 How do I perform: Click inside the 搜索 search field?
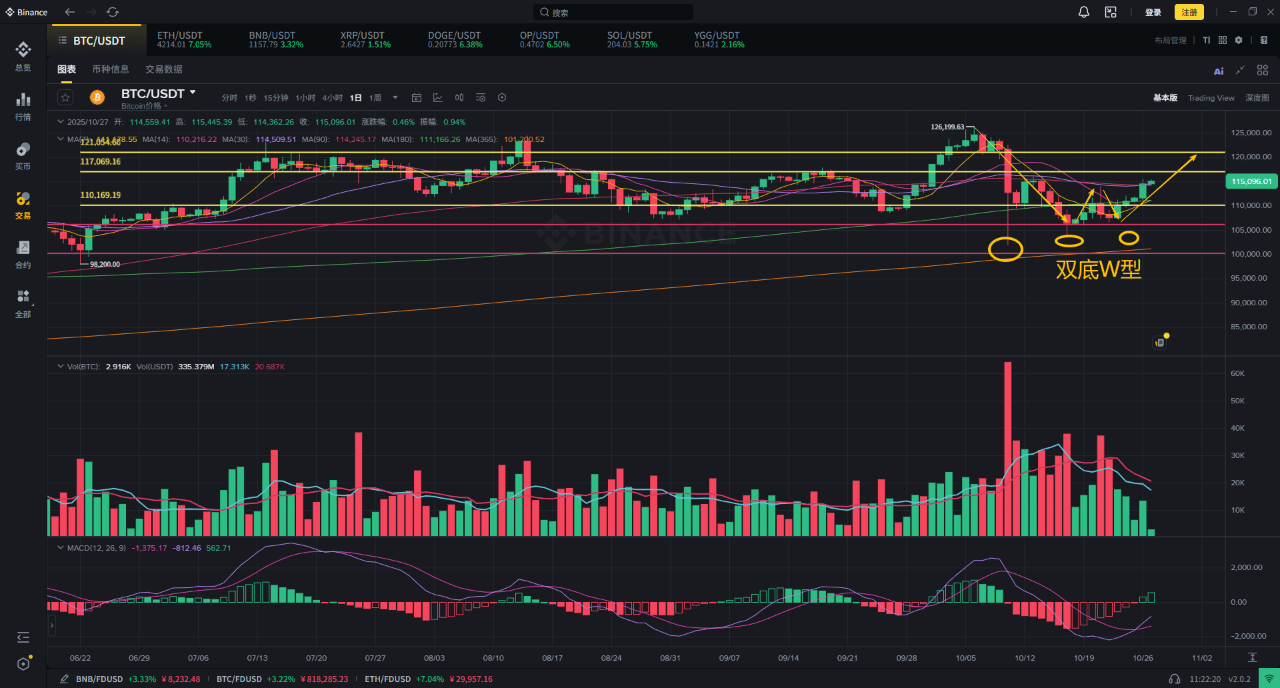click(x=613, y=12)
